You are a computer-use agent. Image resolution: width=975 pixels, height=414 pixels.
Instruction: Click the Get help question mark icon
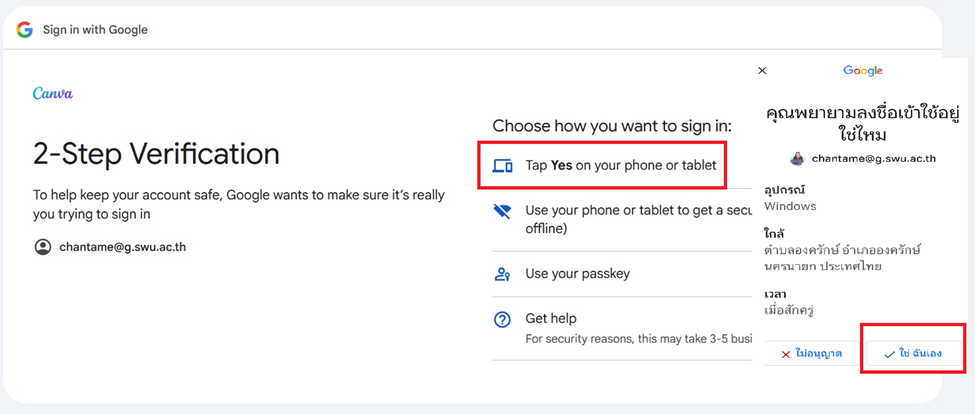[x=502, y=320]
